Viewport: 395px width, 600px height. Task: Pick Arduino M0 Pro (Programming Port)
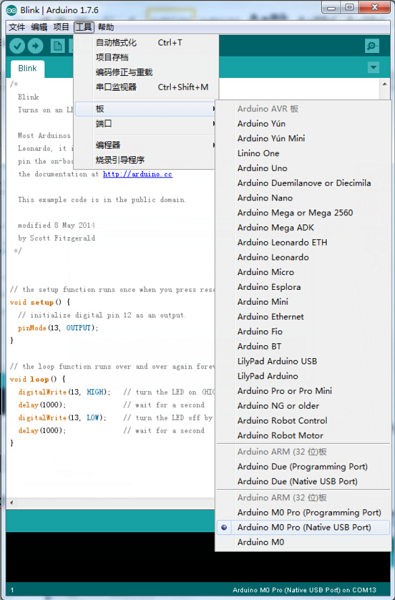pos(303,512)
